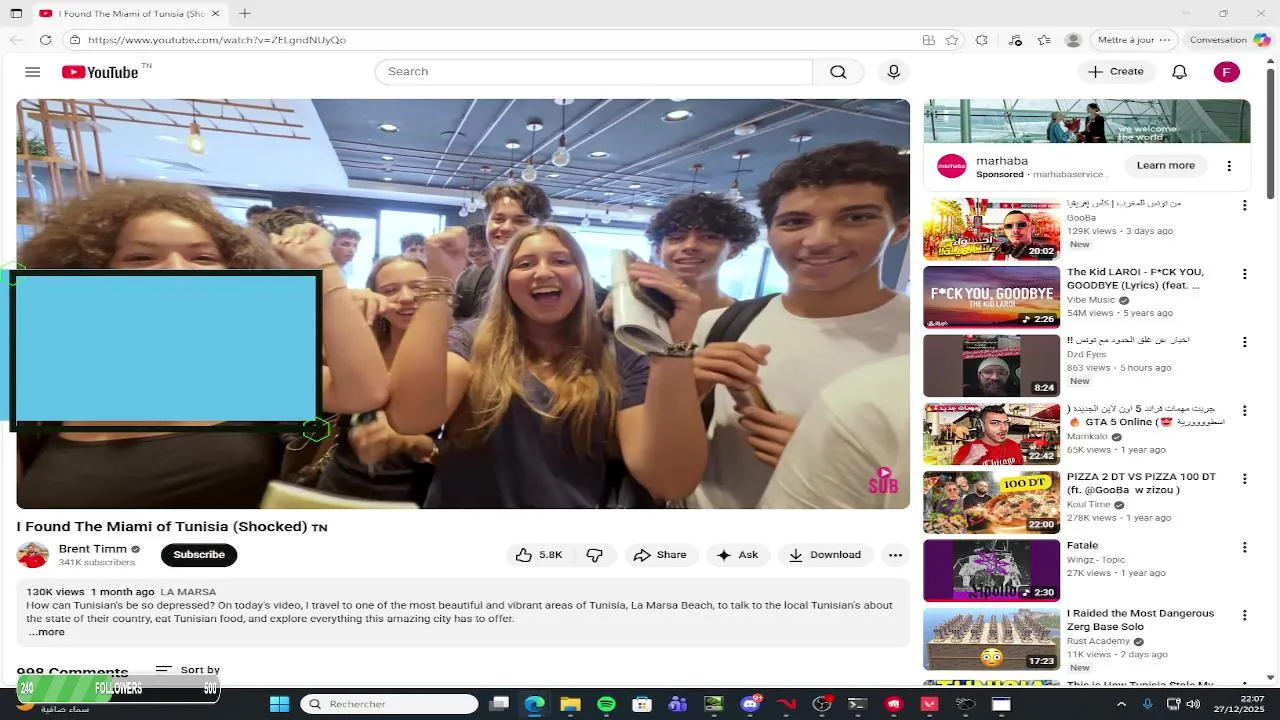The height and width of the screenshot is (720, 1280).
Task: Refresh the page in browser toolbar
Action: click(x=45, y=40)
